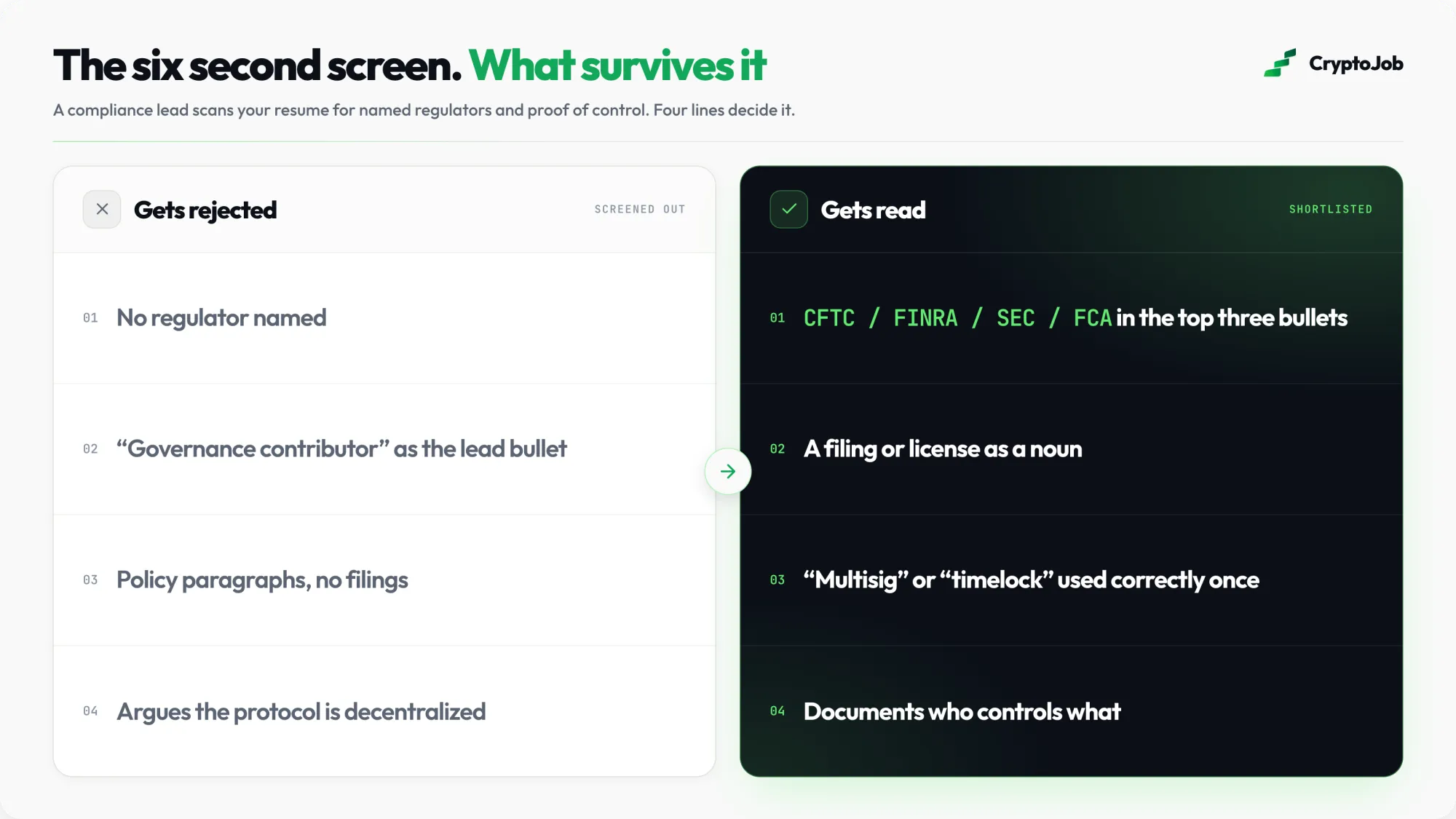The width and height of the screenshot is (1456, 819).
Task: Click the No regulator named row
Action: [x=384, y=318]
